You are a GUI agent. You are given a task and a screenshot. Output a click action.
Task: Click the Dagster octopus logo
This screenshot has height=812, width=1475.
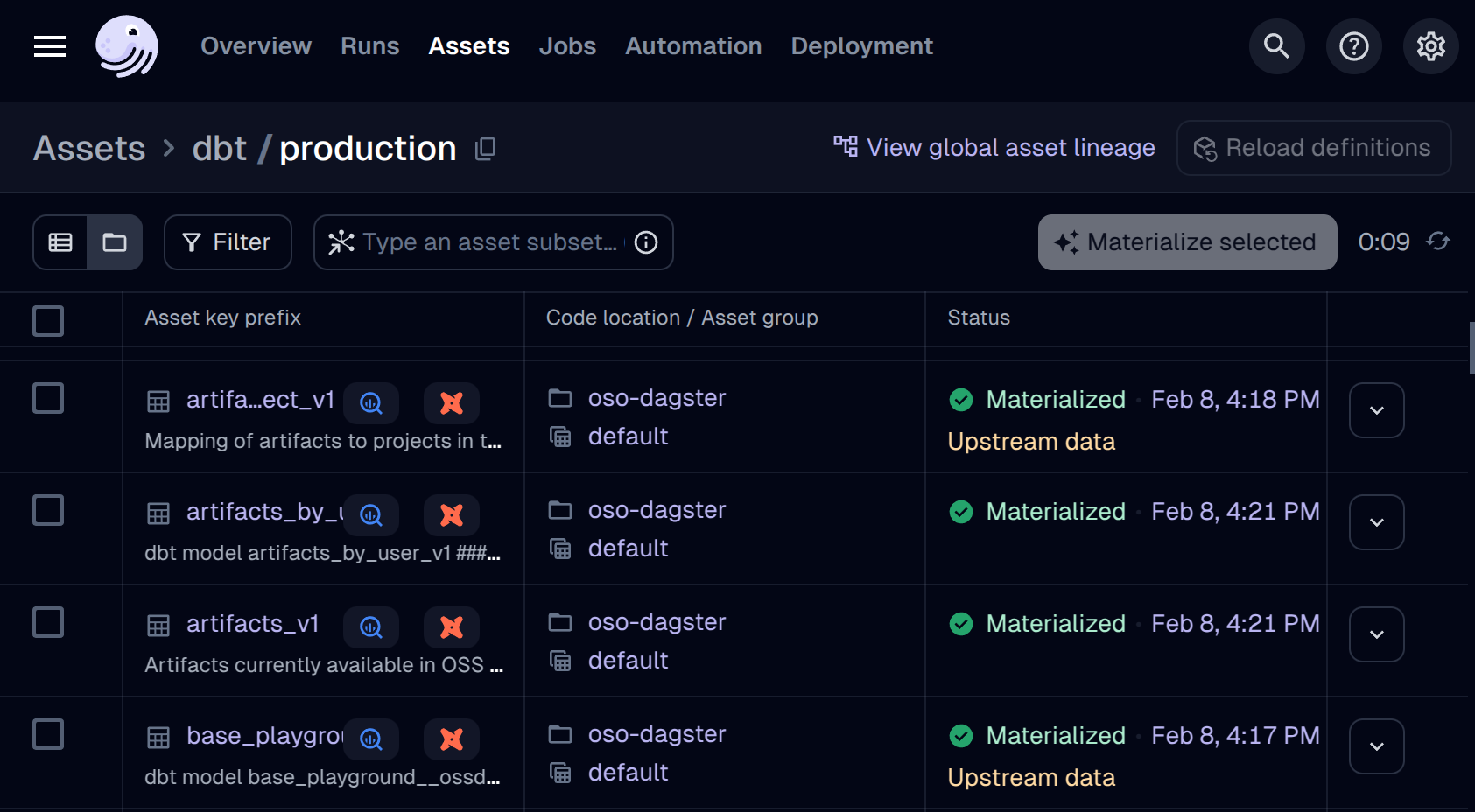click(127, 46)
